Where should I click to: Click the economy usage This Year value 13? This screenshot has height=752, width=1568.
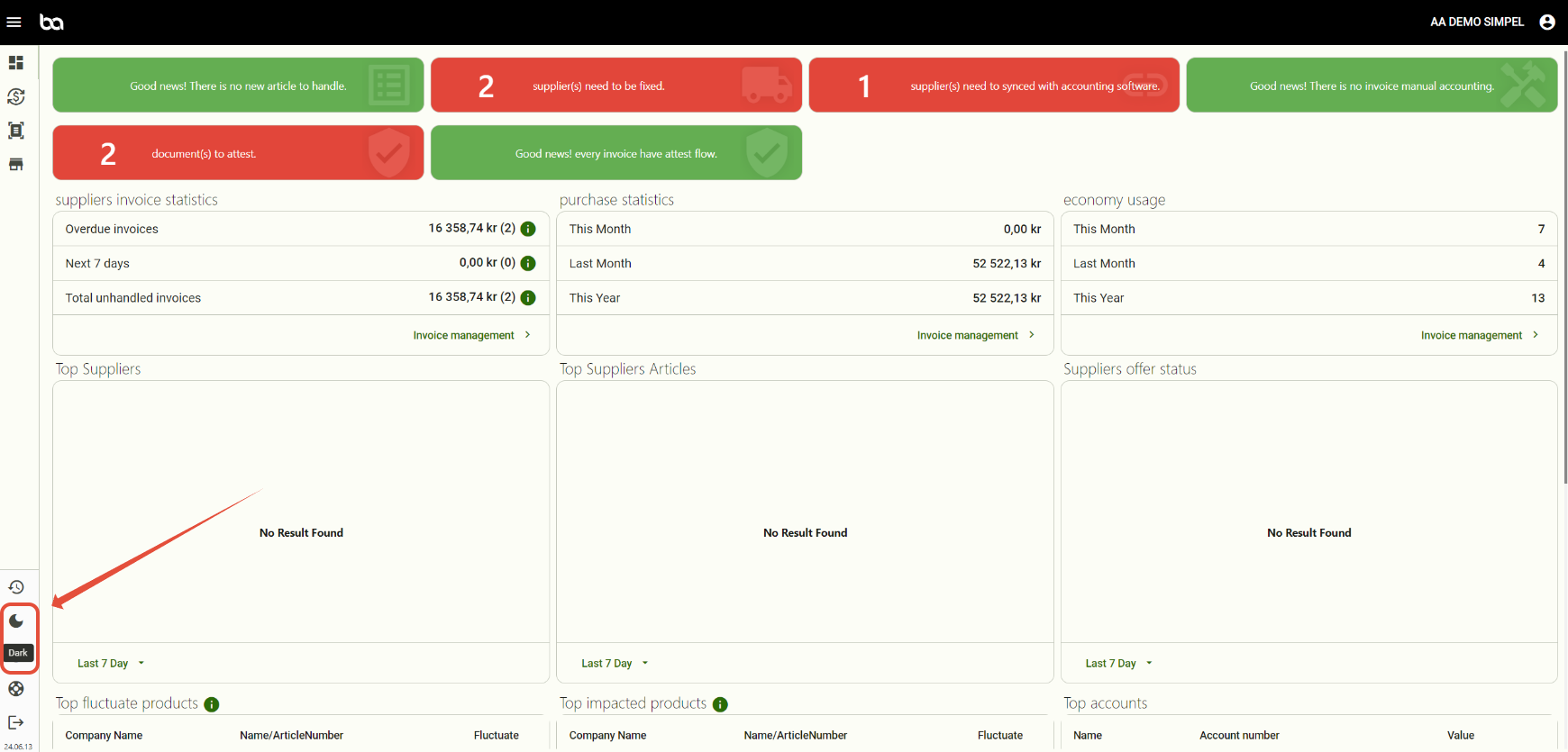1537,298
